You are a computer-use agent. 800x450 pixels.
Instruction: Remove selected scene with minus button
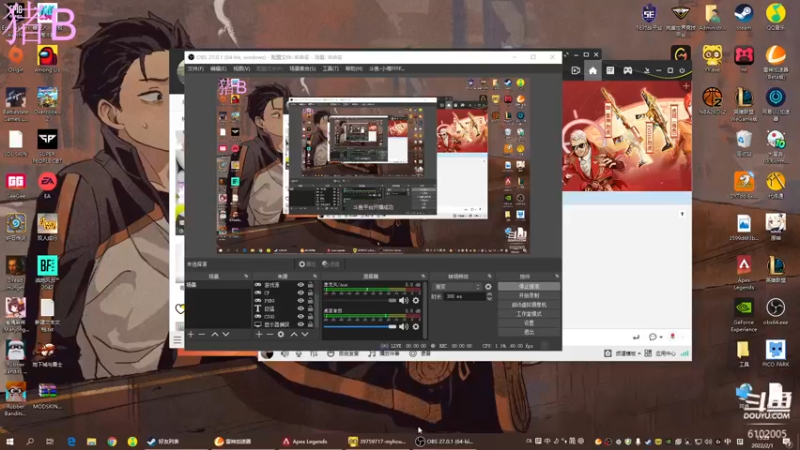coord(202,334)
